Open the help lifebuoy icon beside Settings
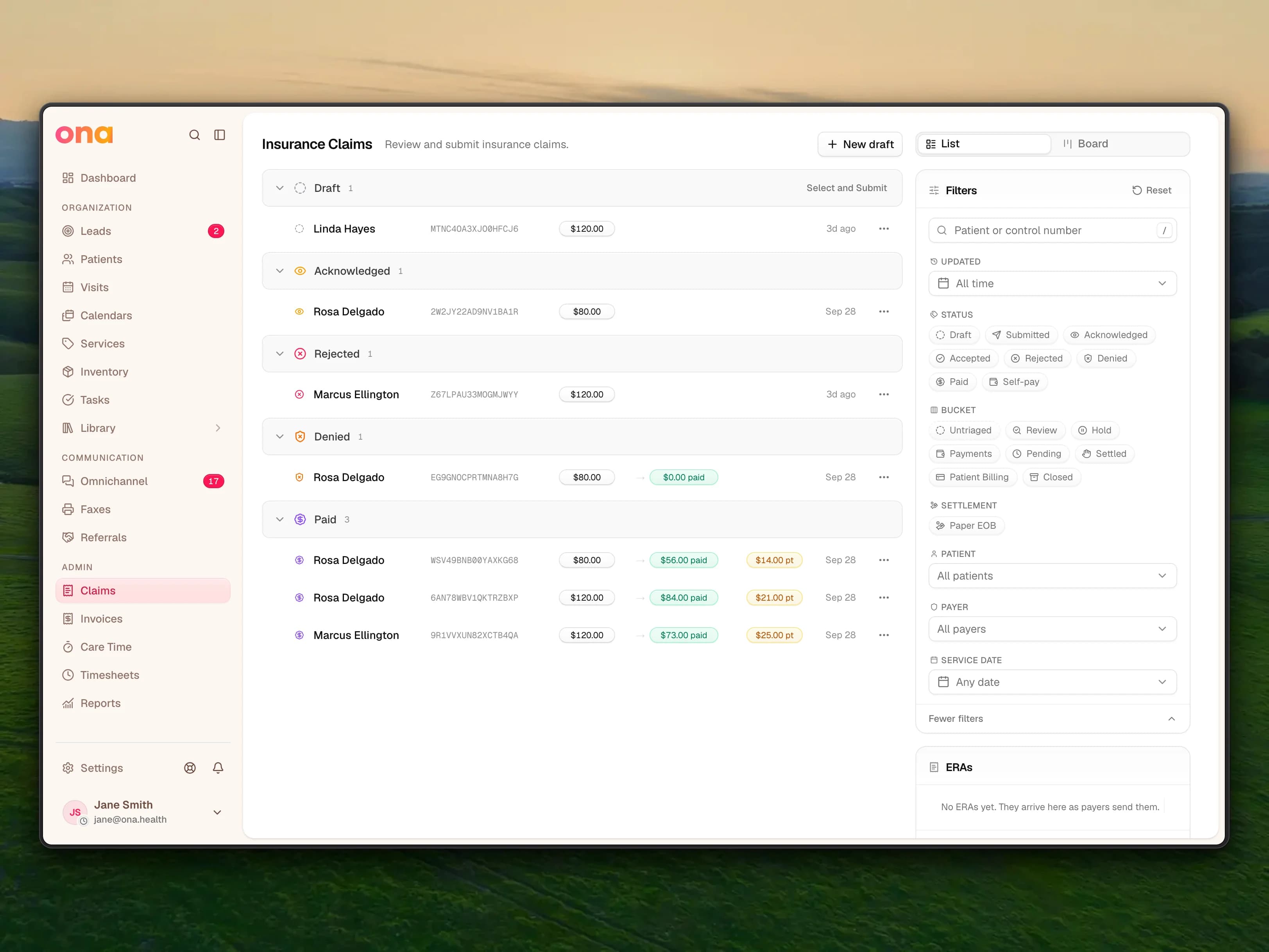The height and width of the screenshot is (952, 1269). click(190, 768)
